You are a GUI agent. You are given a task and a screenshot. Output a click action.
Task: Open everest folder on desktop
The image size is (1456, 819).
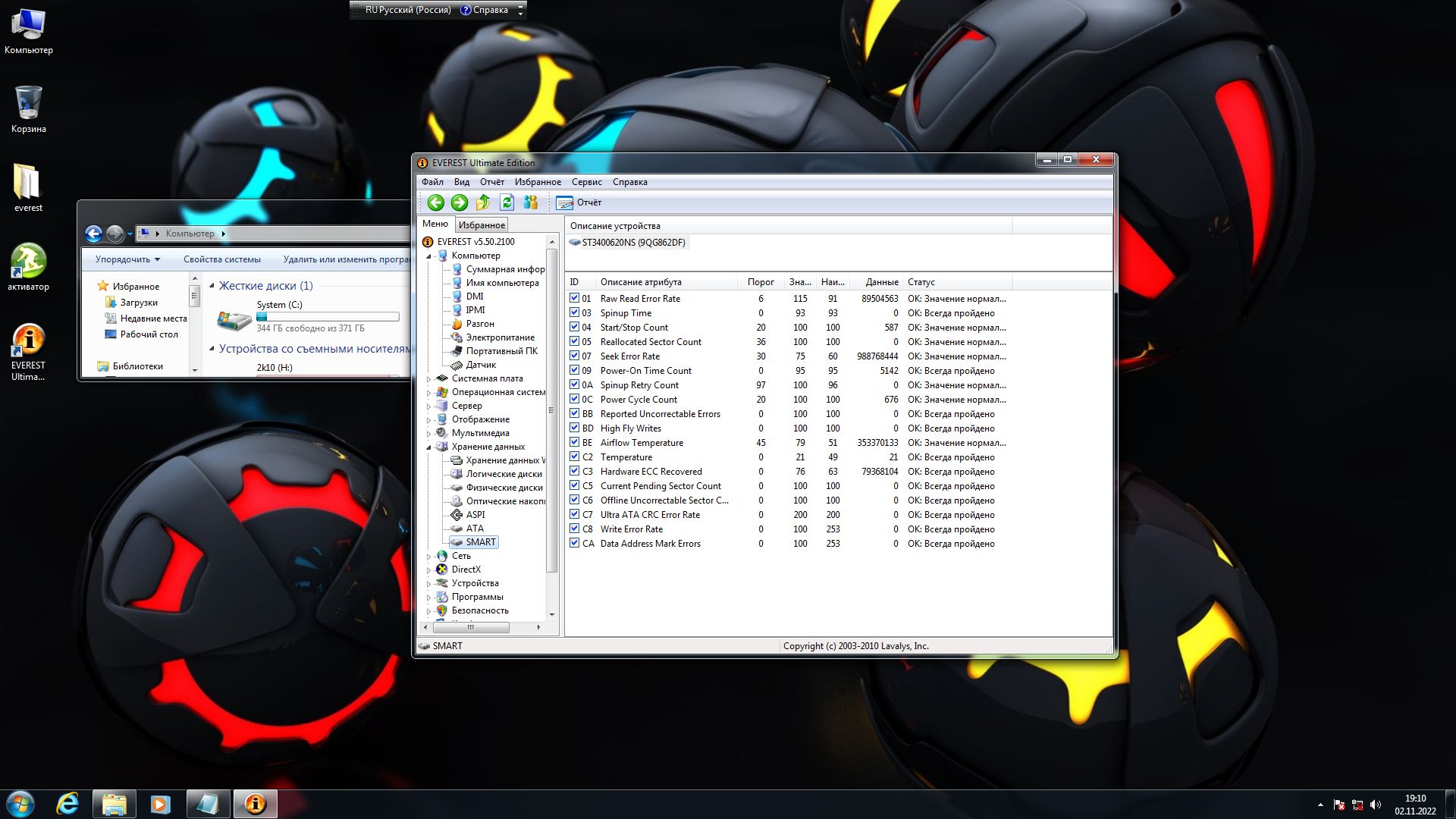click(28, 188)
